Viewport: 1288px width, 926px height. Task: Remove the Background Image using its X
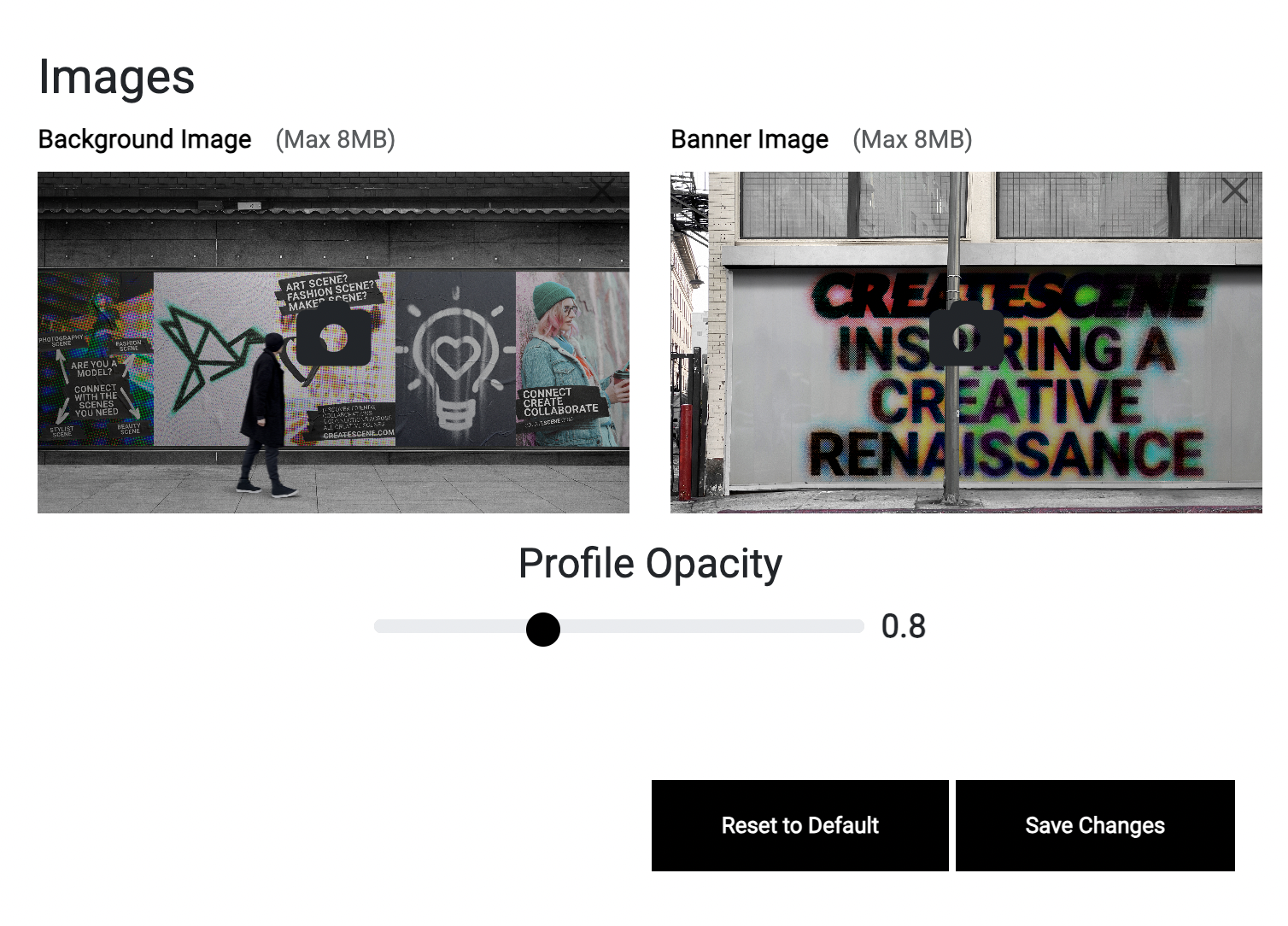602,190
